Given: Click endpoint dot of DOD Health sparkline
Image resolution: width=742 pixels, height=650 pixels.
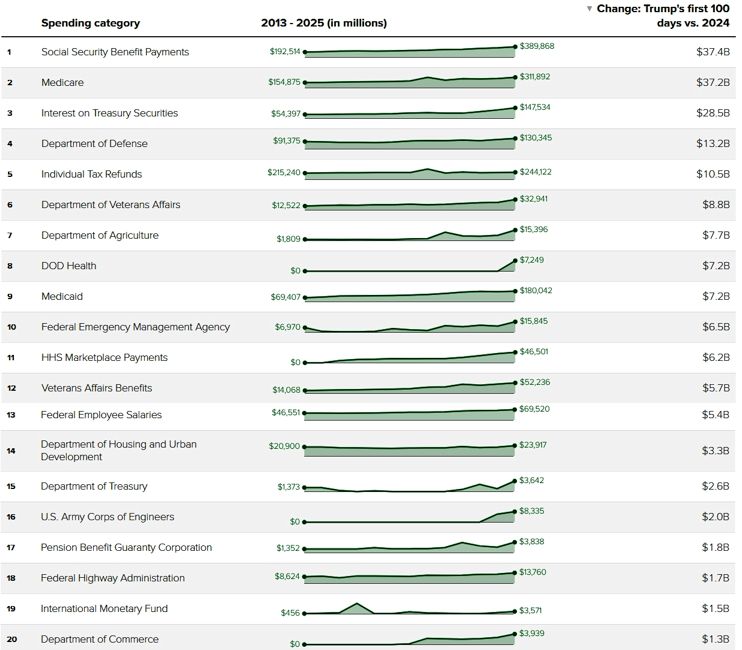Looking at the screenshot, I should coord(515,261).
